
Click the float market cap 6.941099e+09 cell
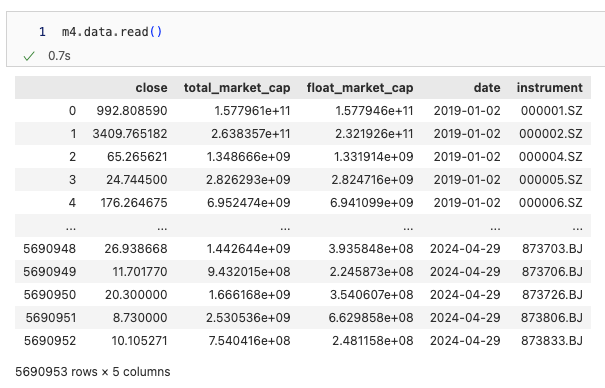372,203
